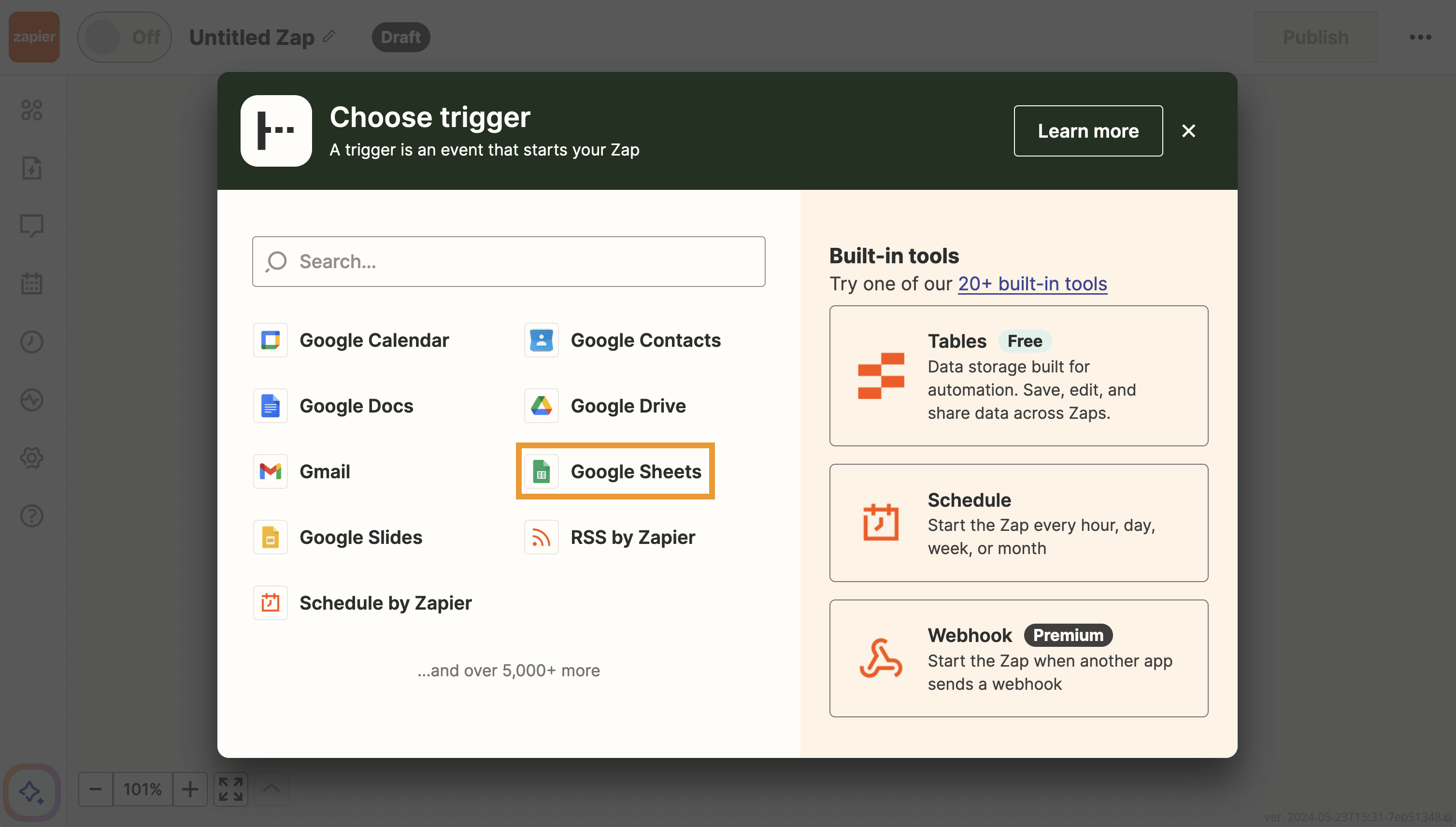Select the Google Sheets icon
Viewport: 1456px width, 827px height.
coord(541,471)
